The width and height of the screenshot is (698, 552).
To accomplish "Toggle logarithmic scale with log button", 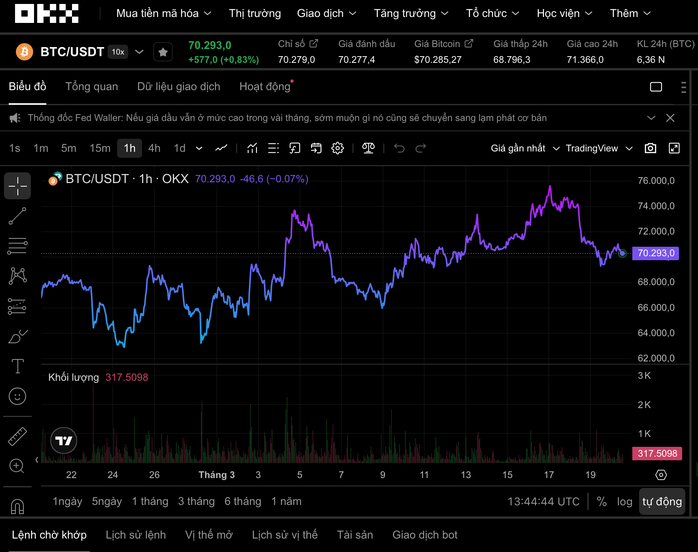I will pos(625,501).
